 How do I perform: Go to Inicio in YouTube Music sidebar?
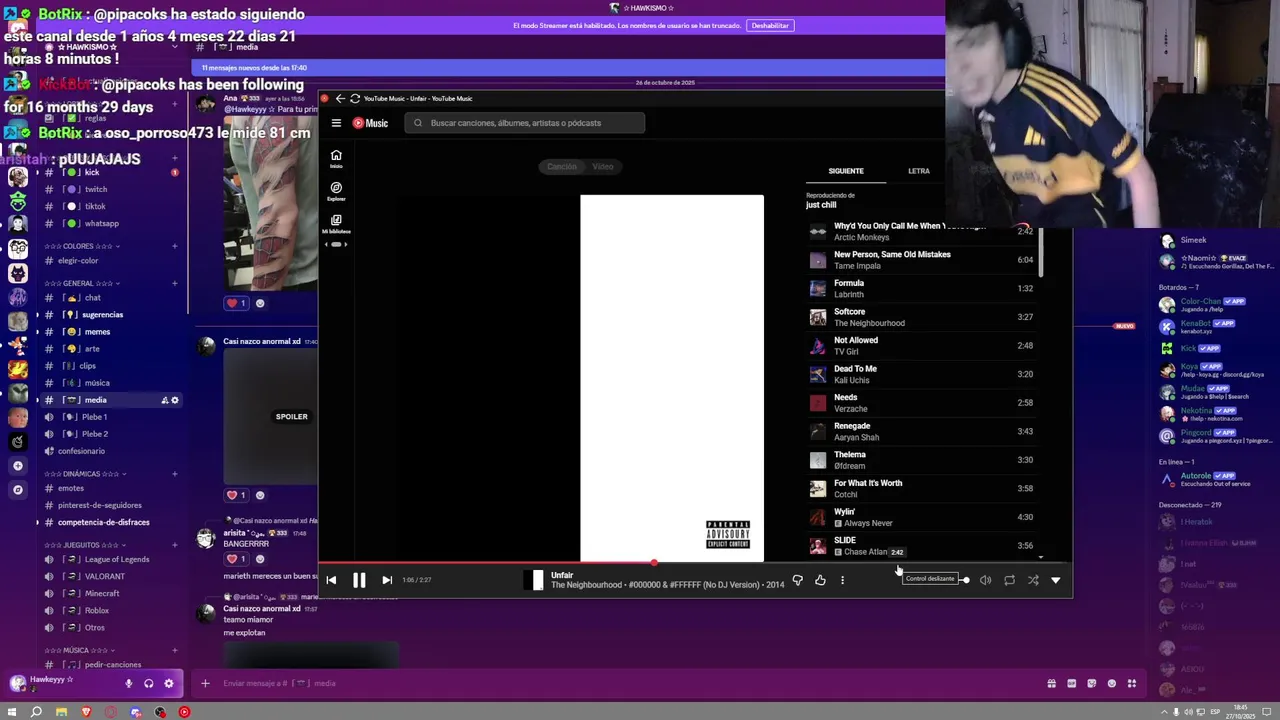click(x=336, y=158)
